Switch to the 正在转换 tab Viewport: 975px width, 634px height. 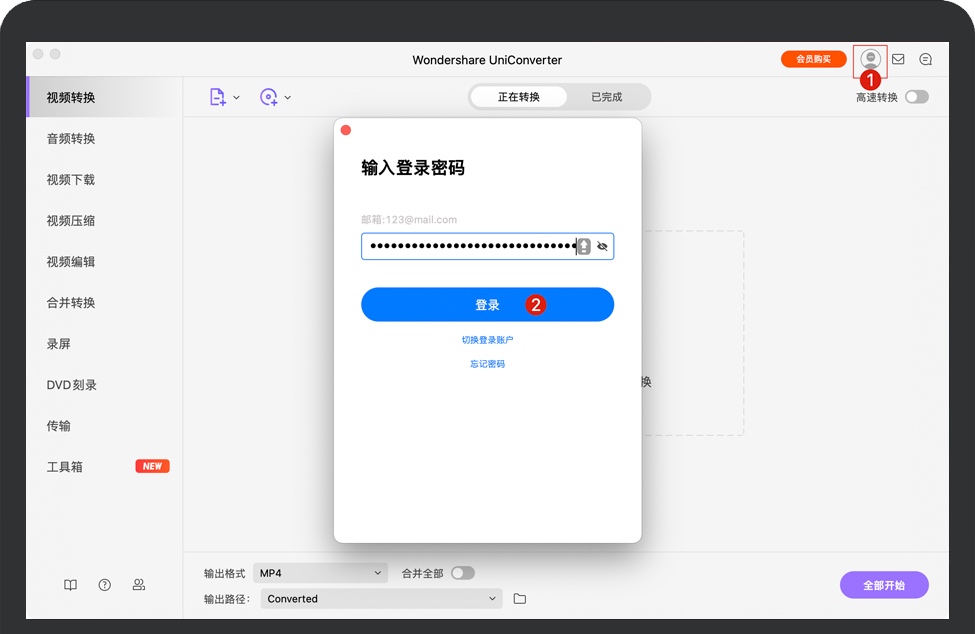coord(519,97)
